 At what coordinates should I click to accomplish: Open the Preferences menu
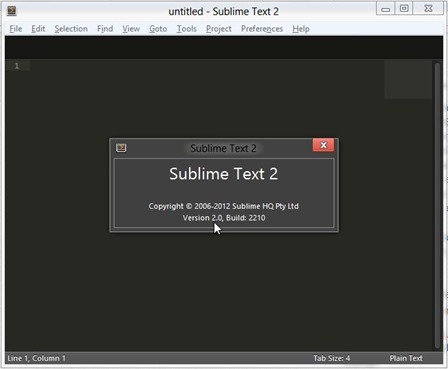coord(262,29)
